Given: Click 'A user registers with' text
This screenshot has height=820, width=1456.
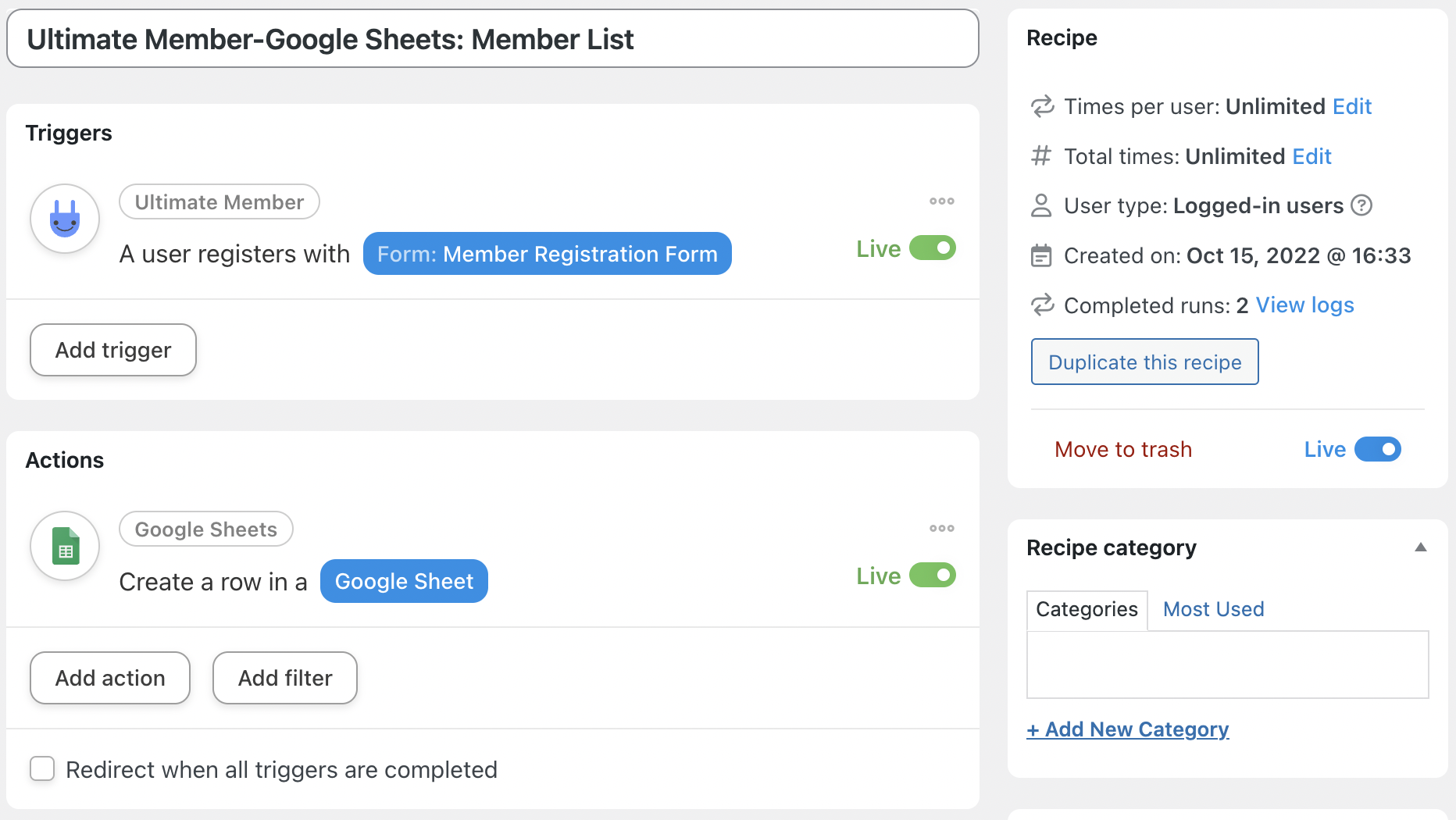Looking at the screenshot, I should point(234,254).
